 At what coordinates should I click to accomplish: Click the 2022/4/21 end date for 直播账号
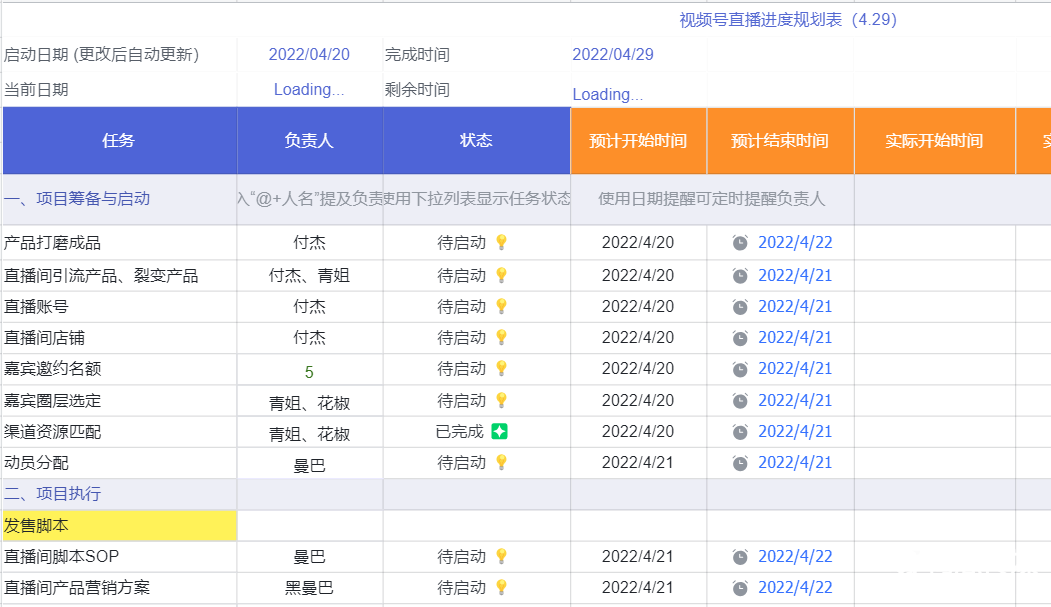[795, 307]
